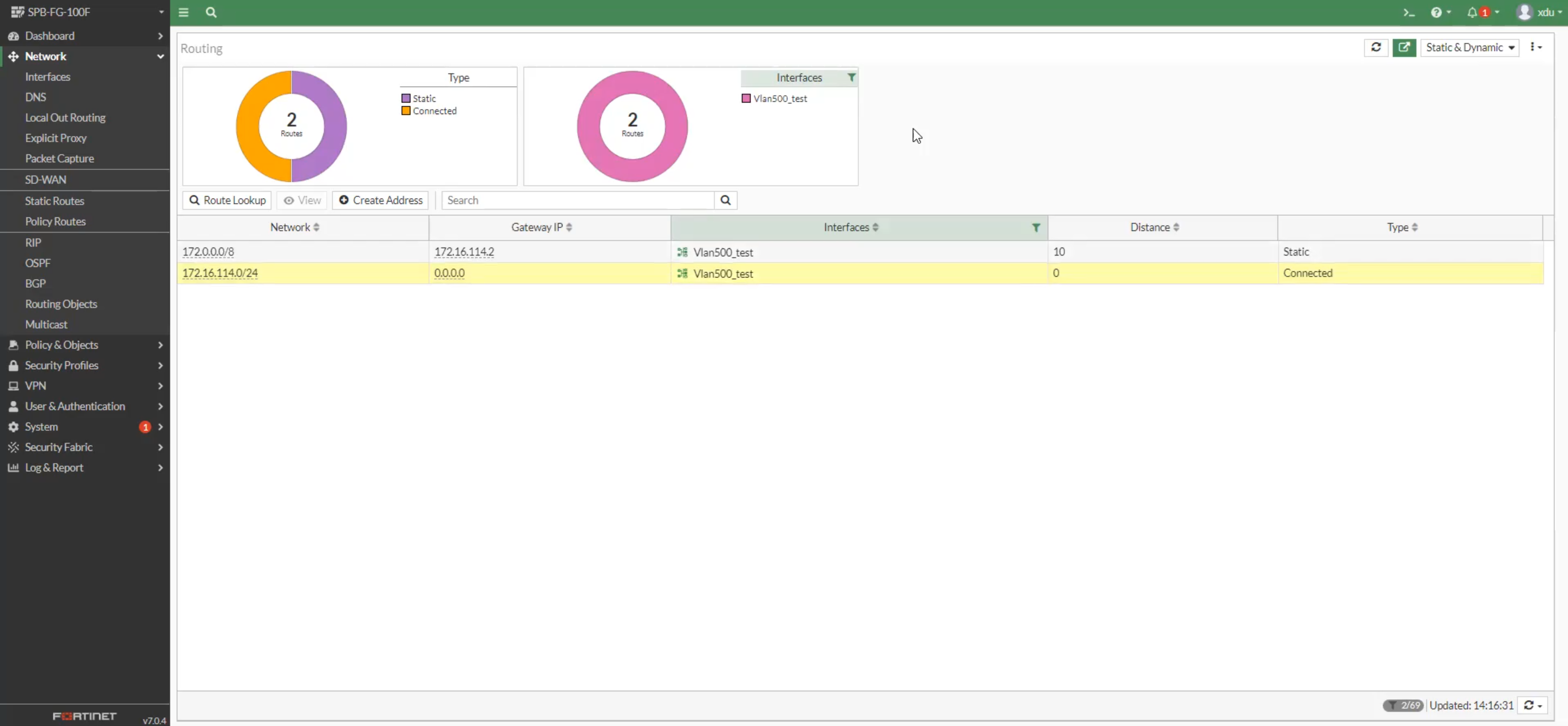Viewport: 1568px width, 726px height.
Task: Click the search submit magnifier button
Action: (x=725, y=200)
